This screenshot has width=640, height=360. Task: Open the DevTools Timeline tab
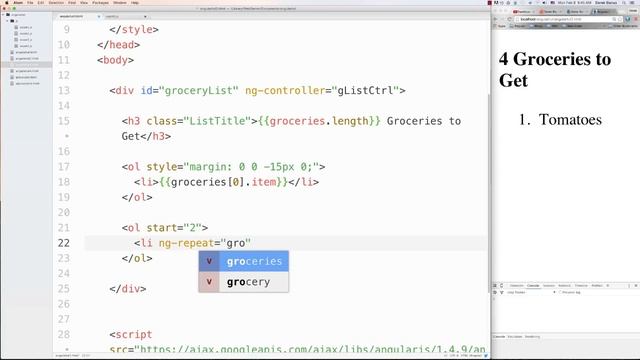point(581,286)
